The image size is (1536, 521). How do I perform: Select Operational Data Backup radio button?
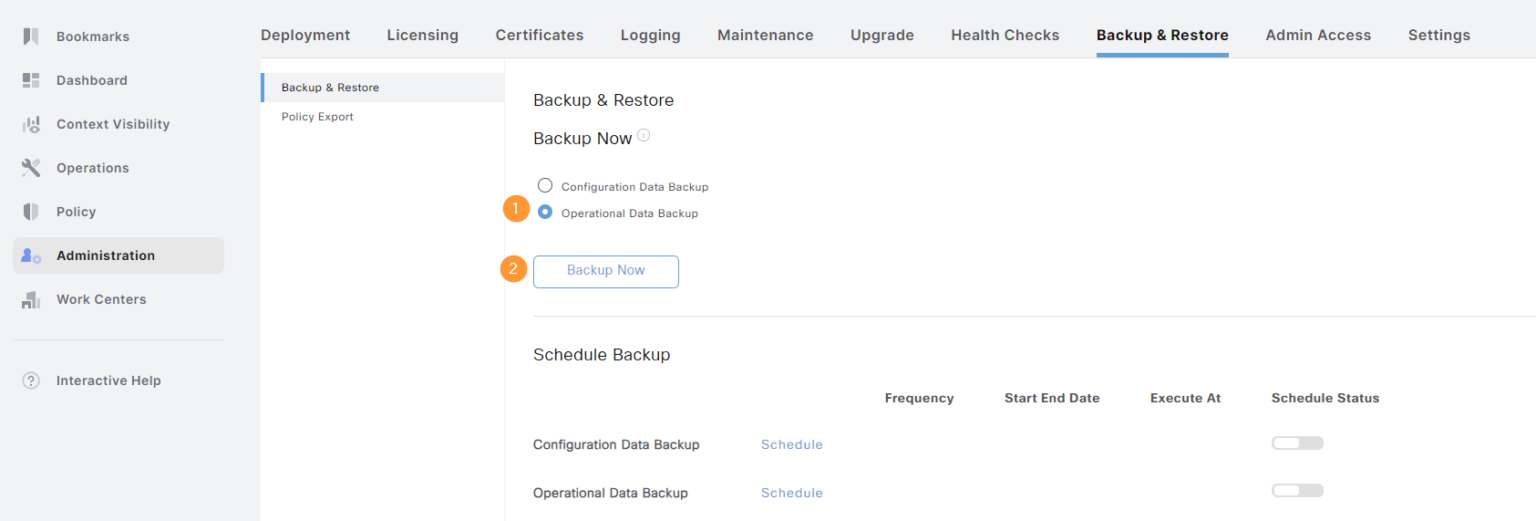(545, 212)
